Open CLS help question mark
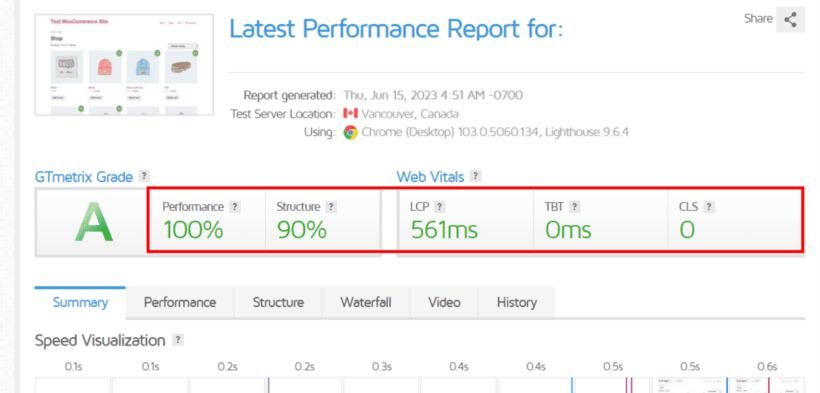Viewport: 820px width, 393px height. pyautogui.click(x=709, y=207)
